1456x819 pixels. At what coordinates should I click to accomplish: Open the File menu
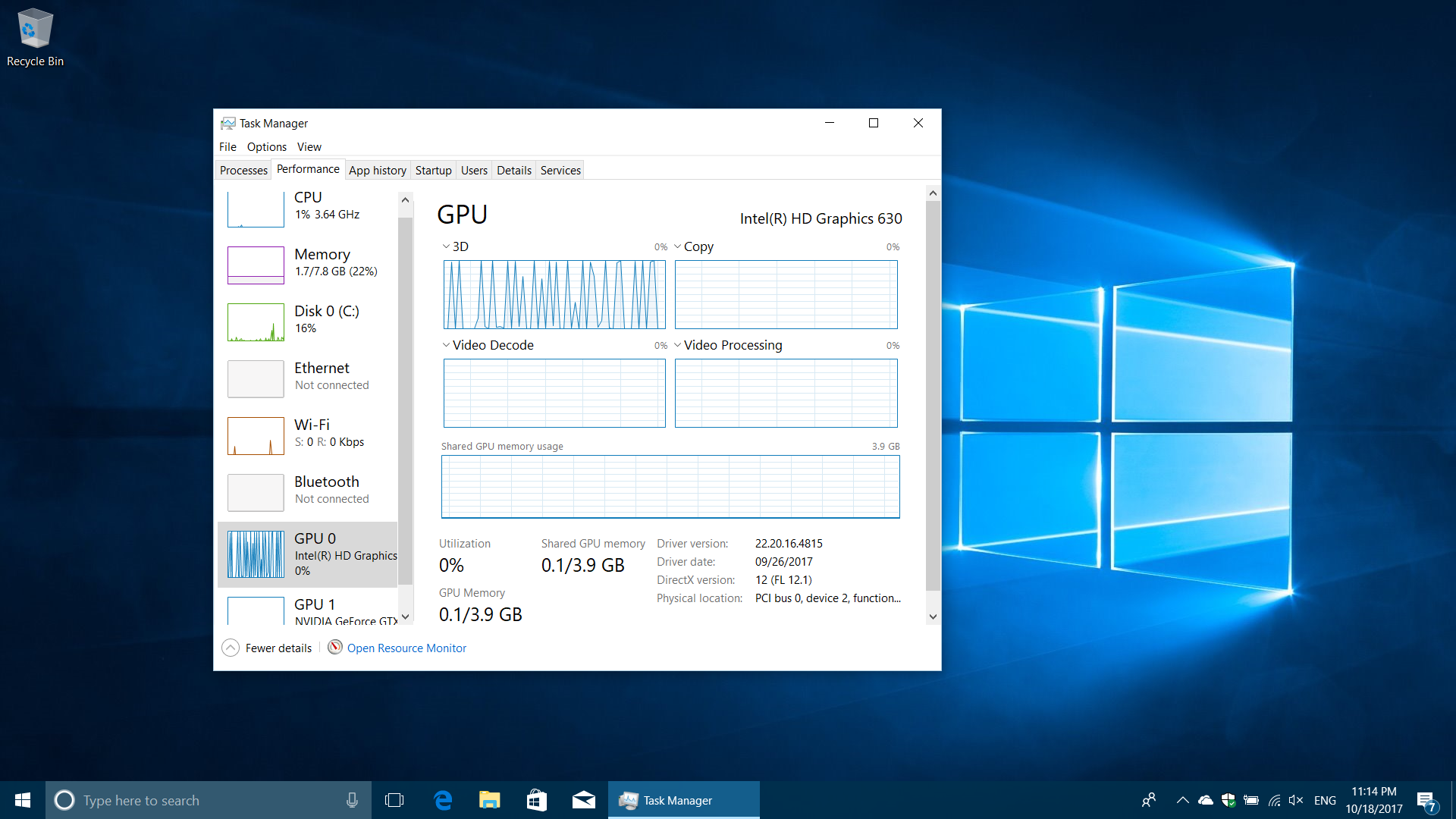[x=227, y=147]
